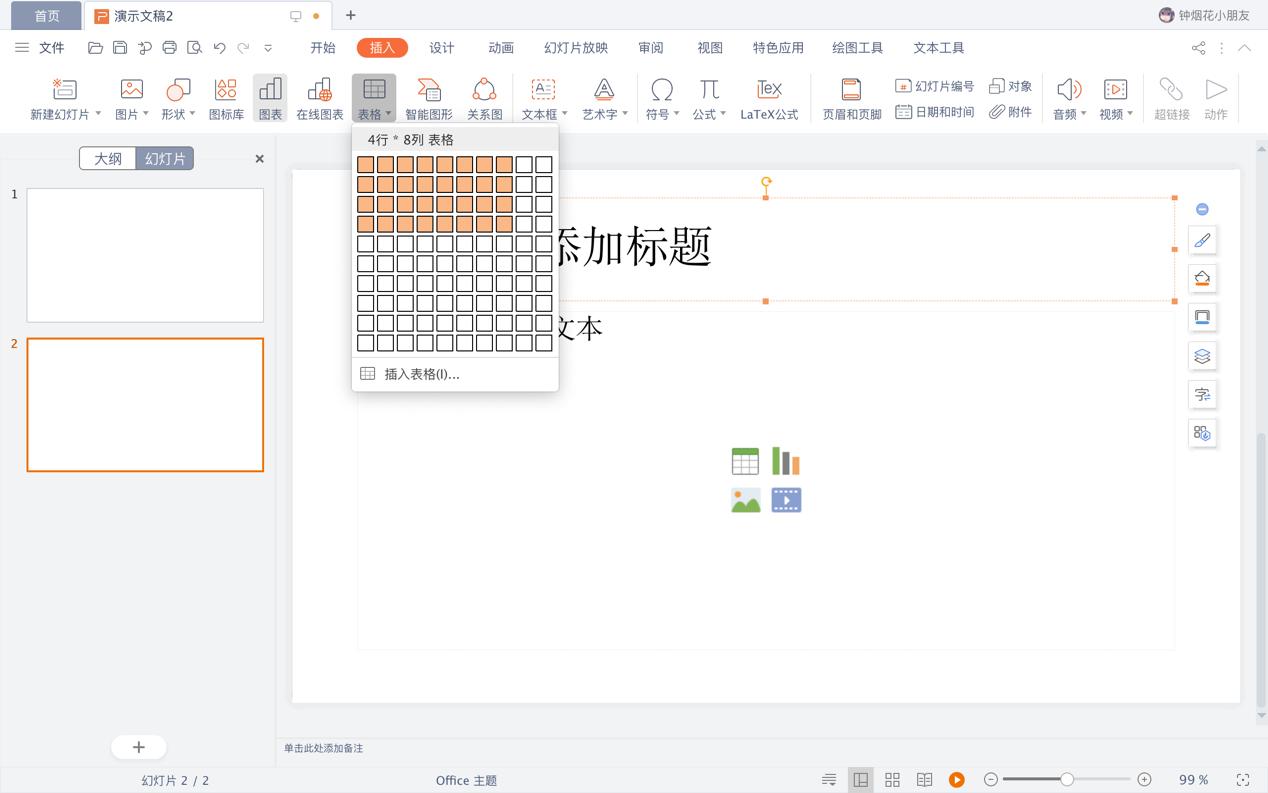Viewport: 1268px width, 793px height.
Task: Switch to the 设计 ribbon tab
Action: [x=442, y=47]
